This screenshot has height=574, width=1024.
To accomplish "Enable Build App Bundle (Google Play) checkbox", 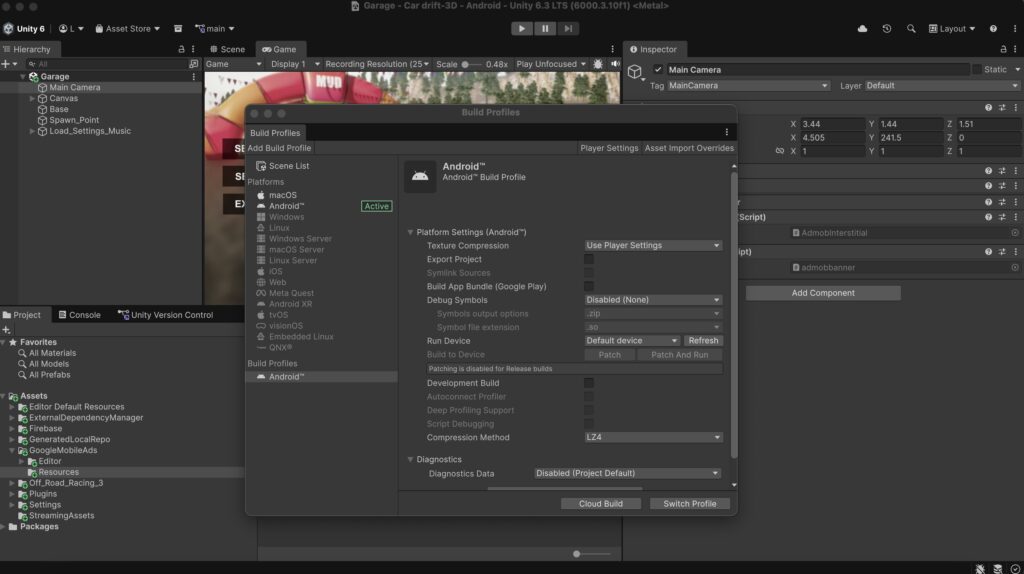I will coord(588,287).
